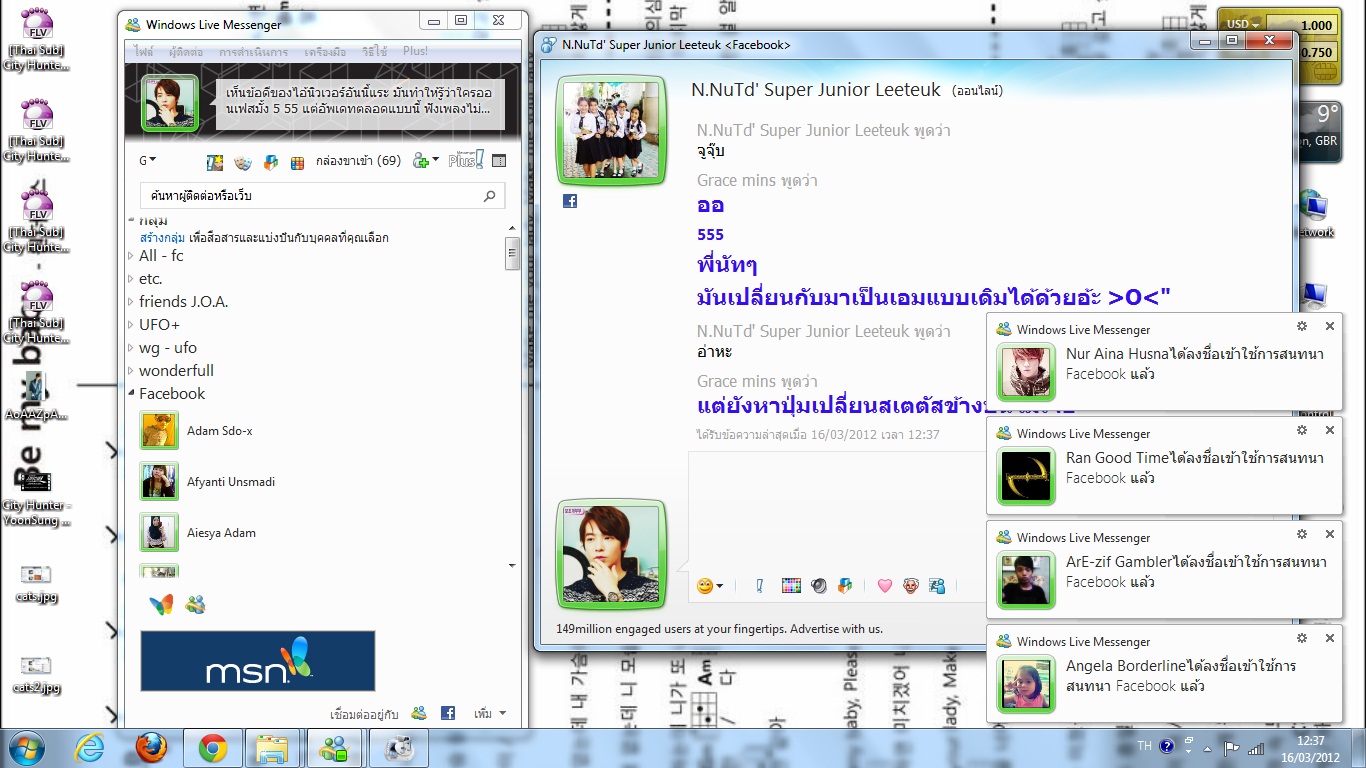Click your own display picture in chat window
Screen dimensions: 1366x768
[611, 554]
